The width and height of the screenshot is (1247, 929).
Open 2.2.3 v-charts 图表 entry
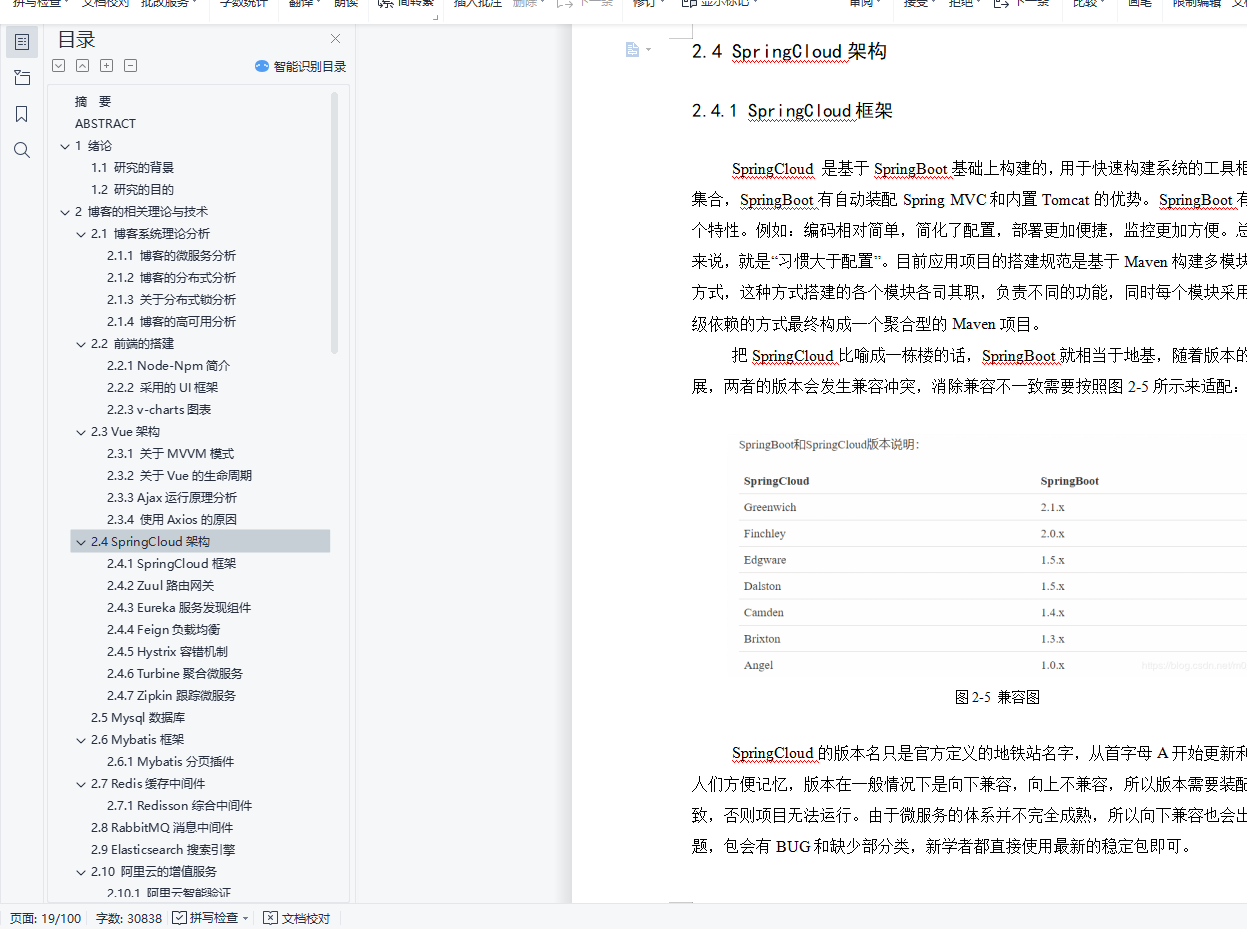coord(159,410)
